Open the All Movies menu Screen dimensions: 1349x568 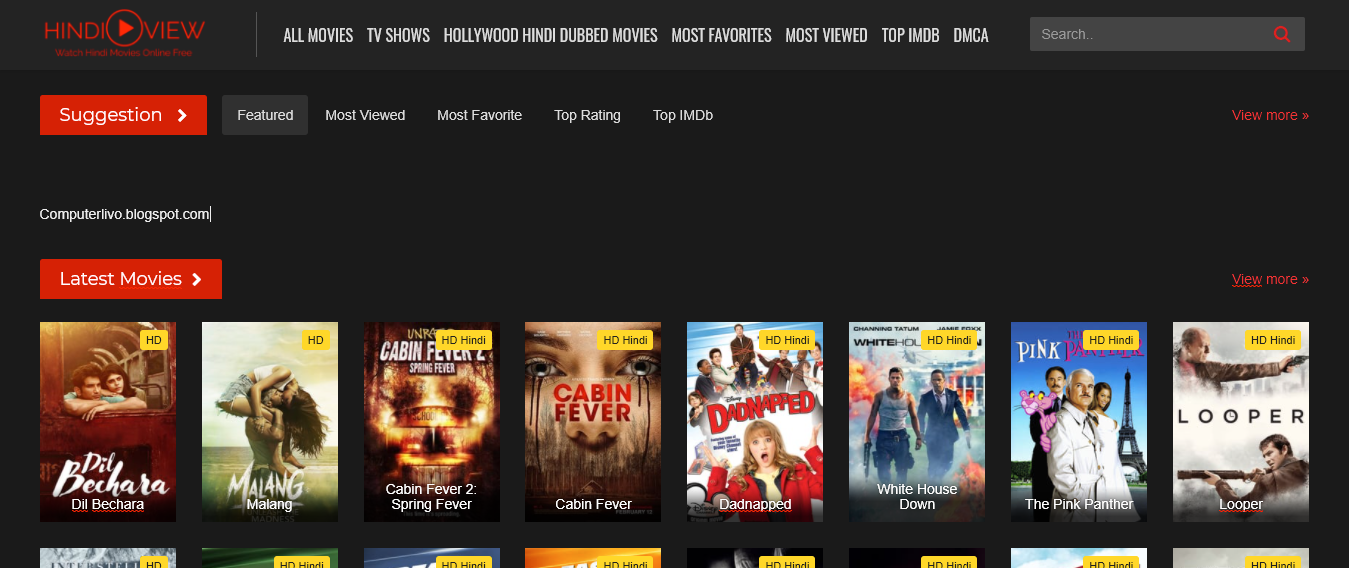click(x=318, y=35)
